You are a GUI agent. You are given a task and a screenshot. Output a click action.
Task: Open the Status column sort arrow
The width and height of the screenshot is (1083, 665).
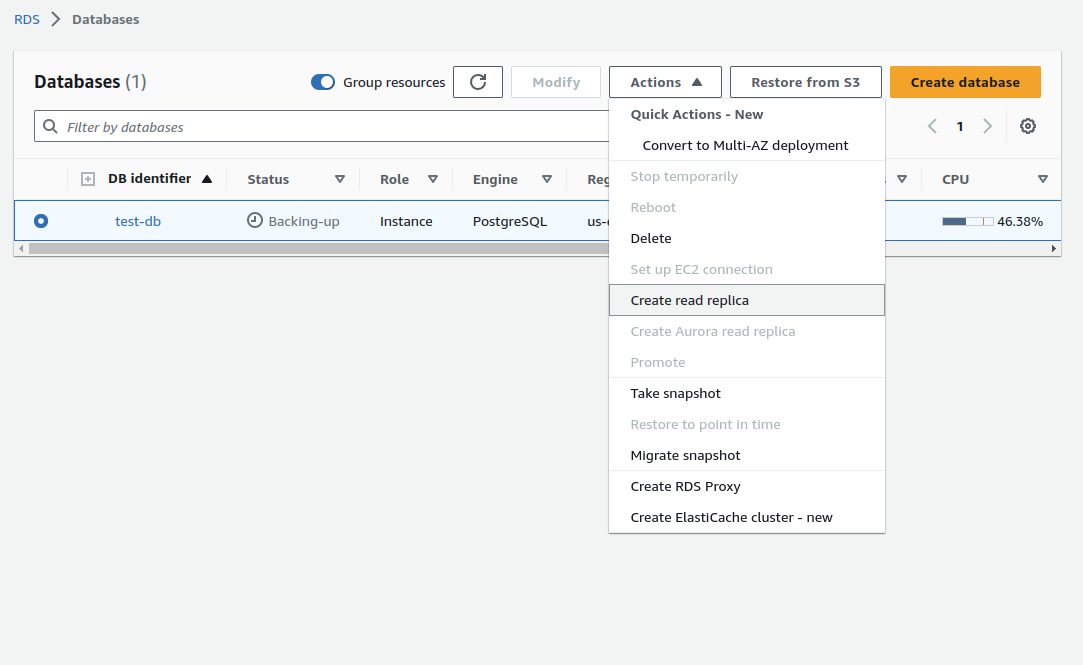pyautogui.click(x=340, y=179)
